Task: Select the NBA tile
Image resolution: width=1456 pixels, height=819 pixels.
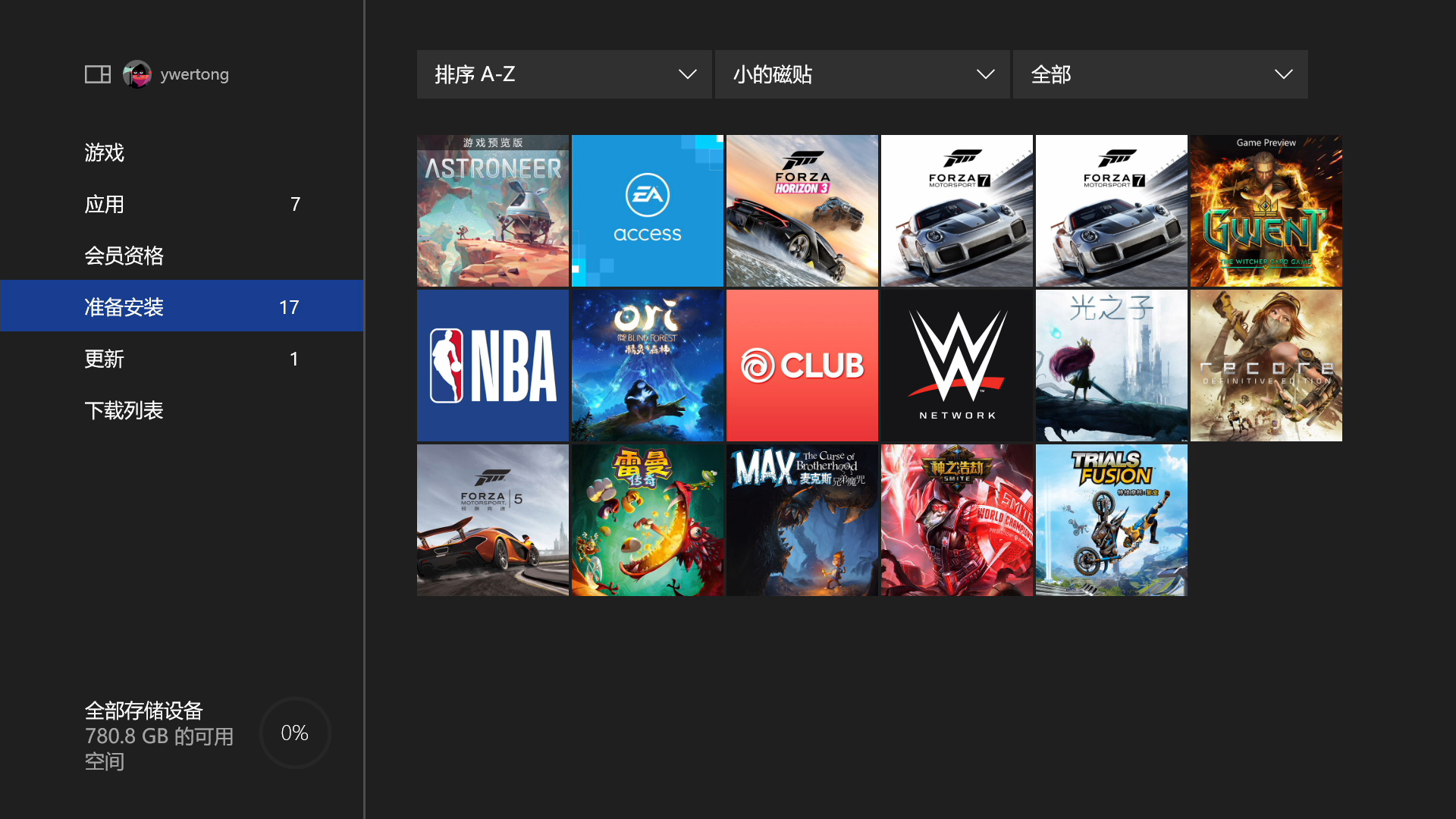Action: pyautogui.click(x=492, y=365)
